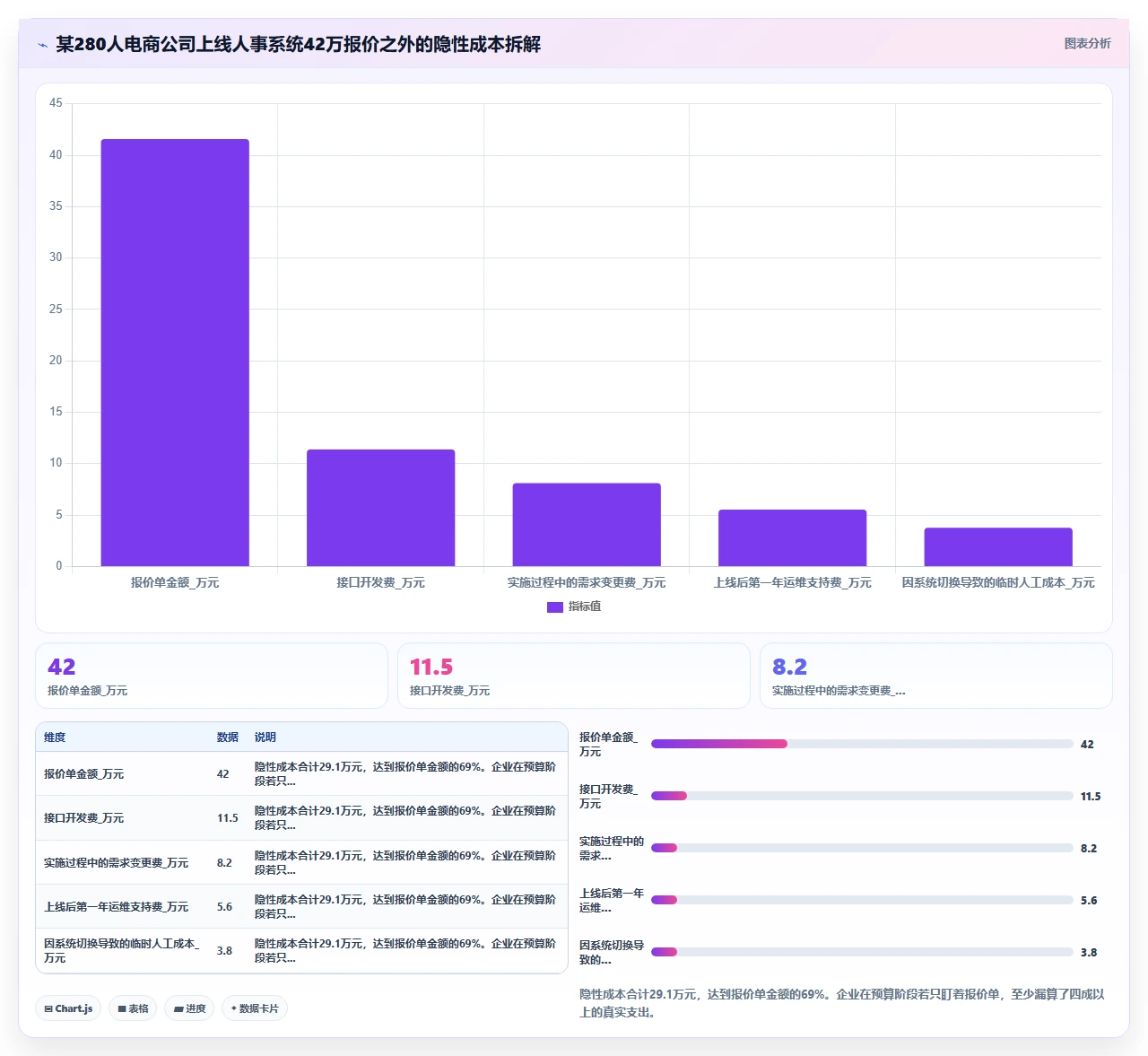Click the Chart.js tag

[68, 1008]
